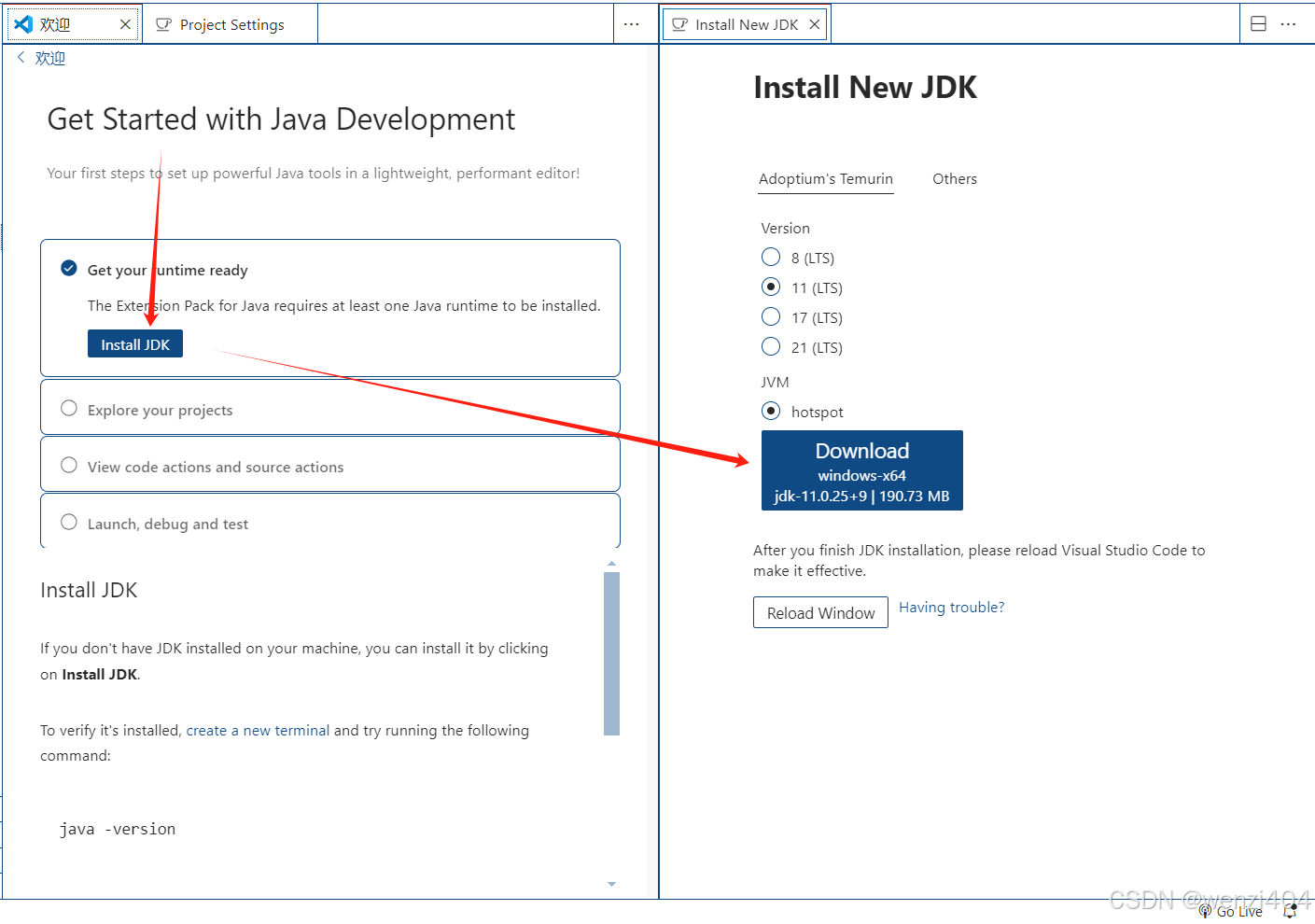Click the back arrow beside 欢迎 breadcrumb

tap(21, 57)
